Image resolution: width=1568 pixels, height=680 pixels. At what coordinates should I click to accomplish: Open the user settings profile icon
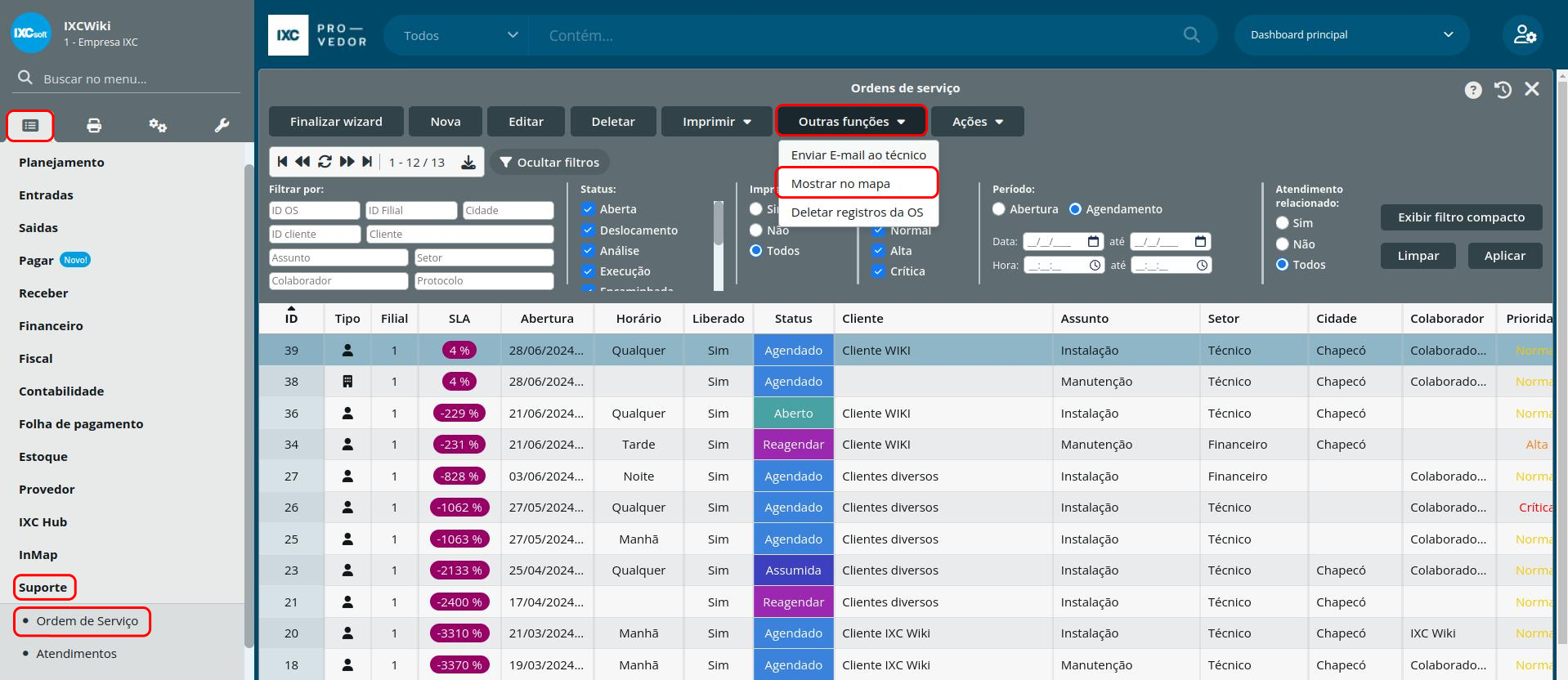[1524, 34]
